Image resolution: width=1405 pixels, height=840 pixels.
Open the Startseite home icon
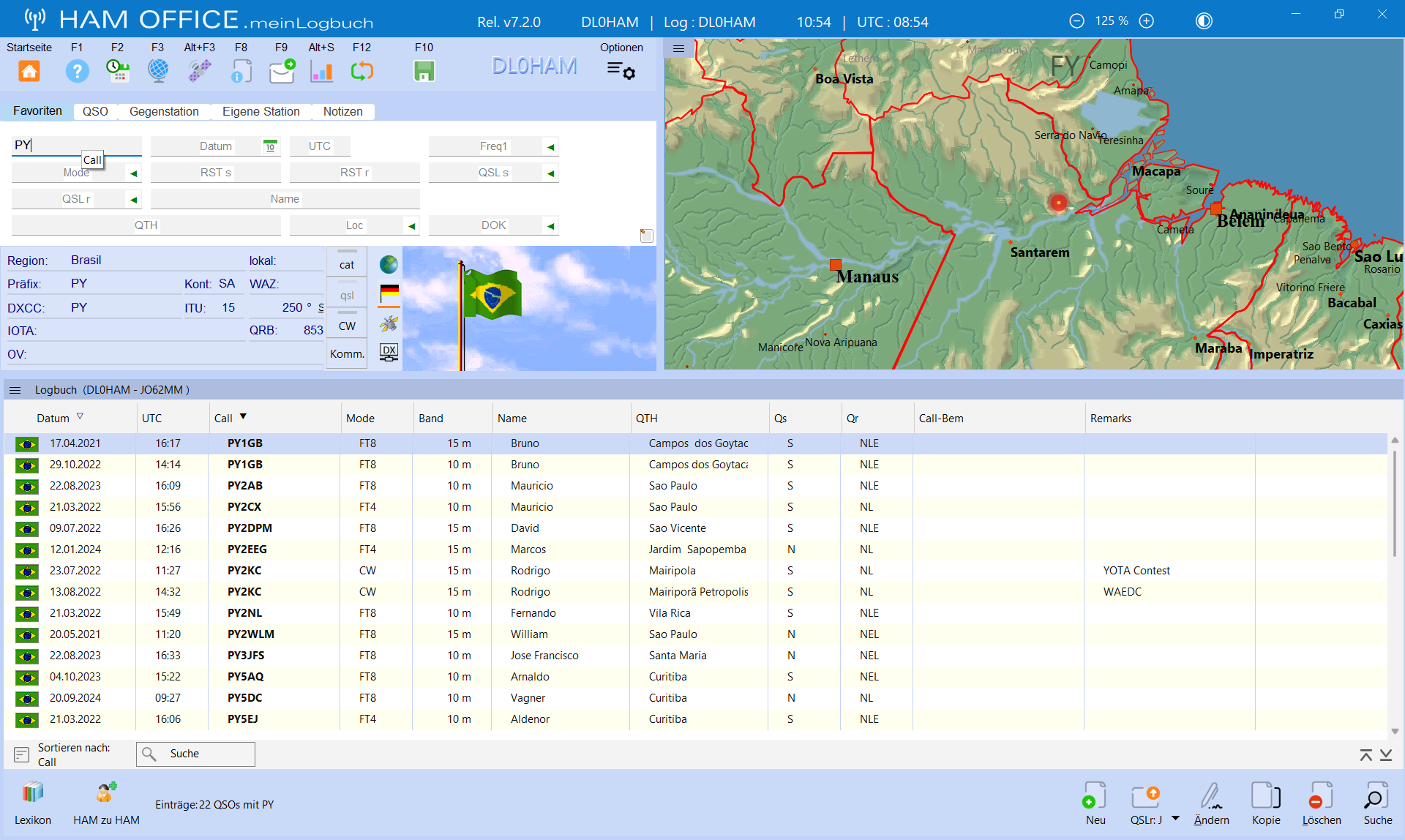[x=29, y=71]
